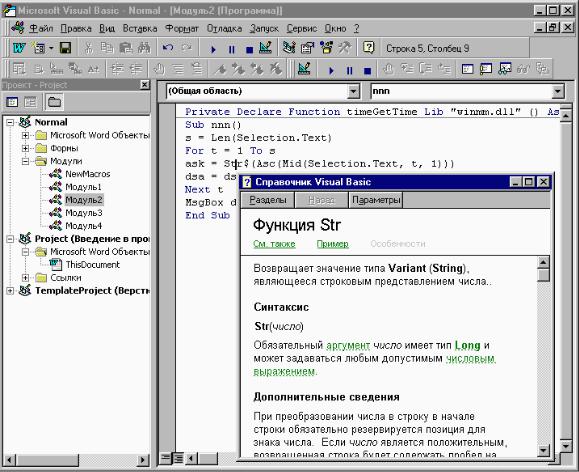Click the Comment Block icon
579x472 pixels.
[178, 69]
